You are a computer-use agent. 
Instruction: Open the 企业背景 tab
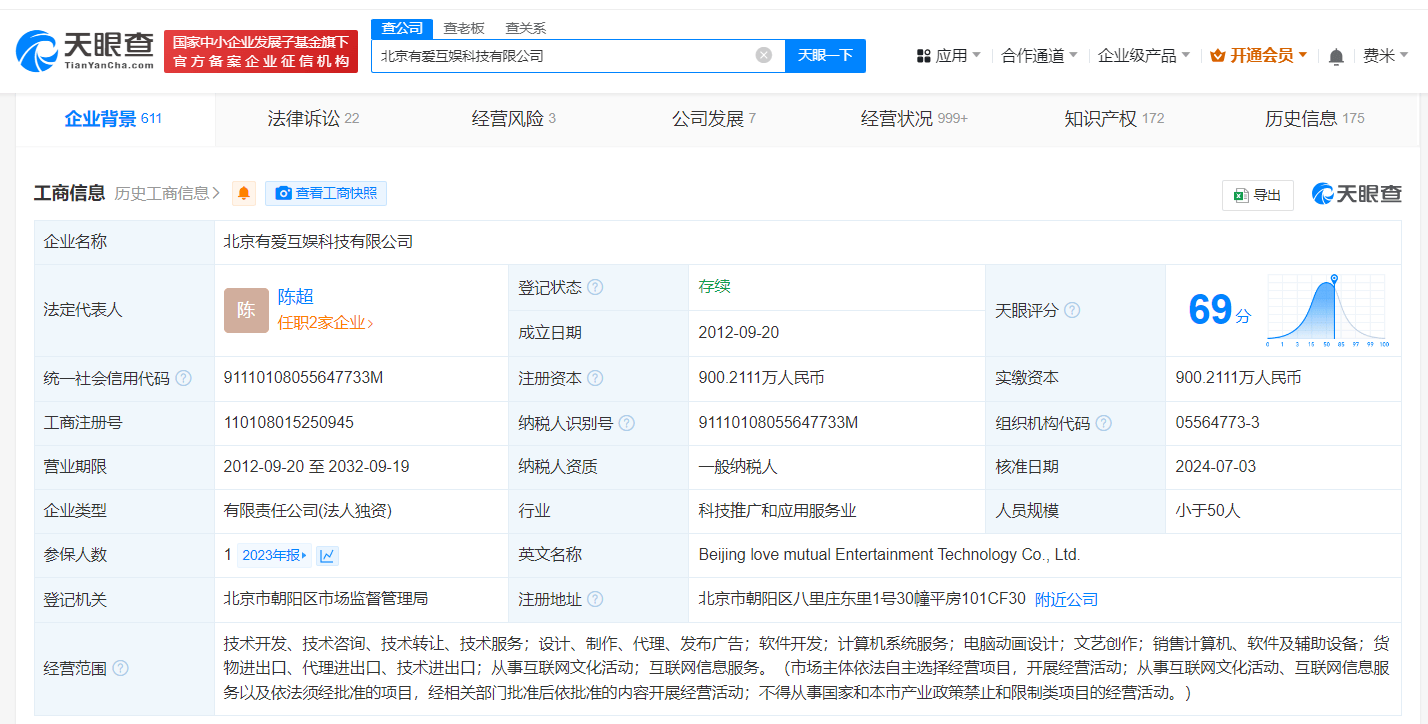(113, 119)
